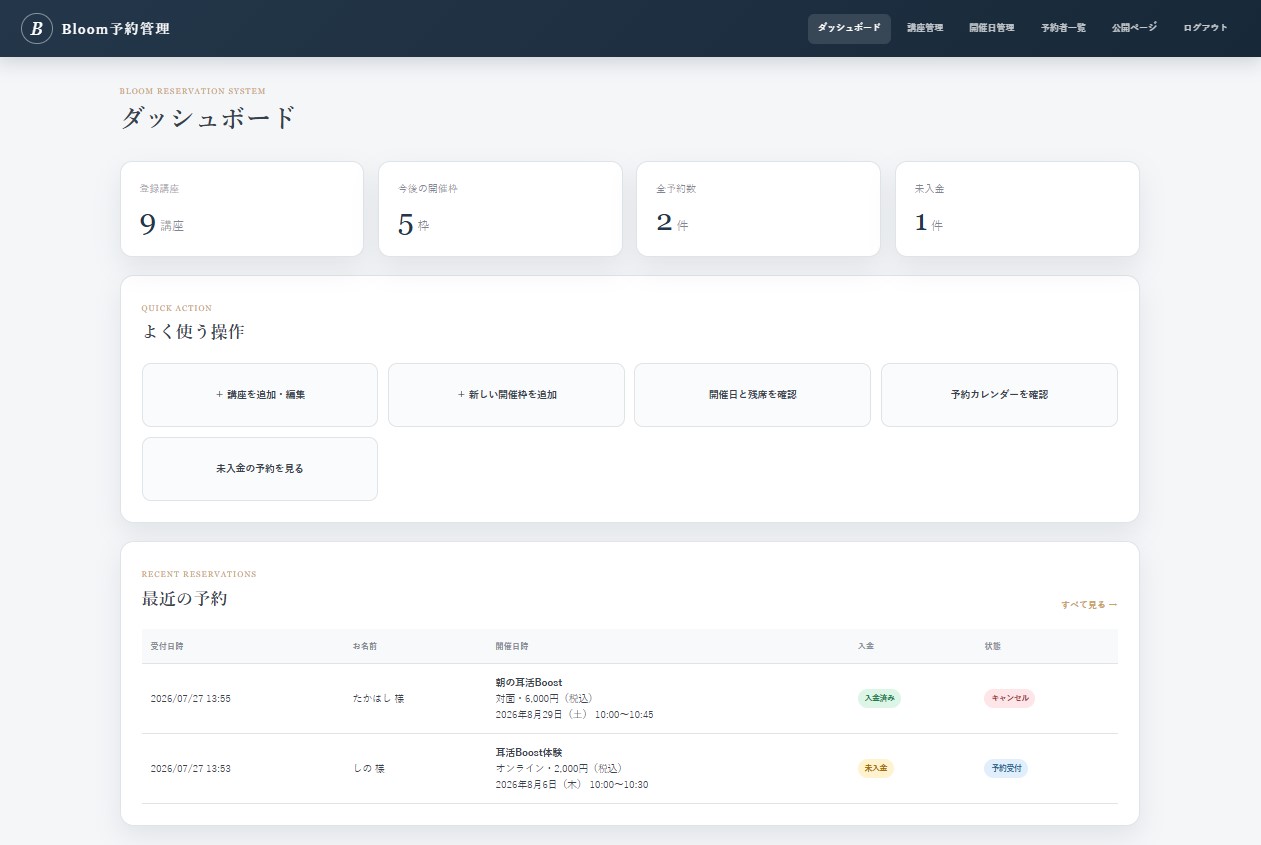Screen dimensions: 1261x845
Task: Click the 全予約数 stat card
Action: pyautogui.click(x=758, y=209)
